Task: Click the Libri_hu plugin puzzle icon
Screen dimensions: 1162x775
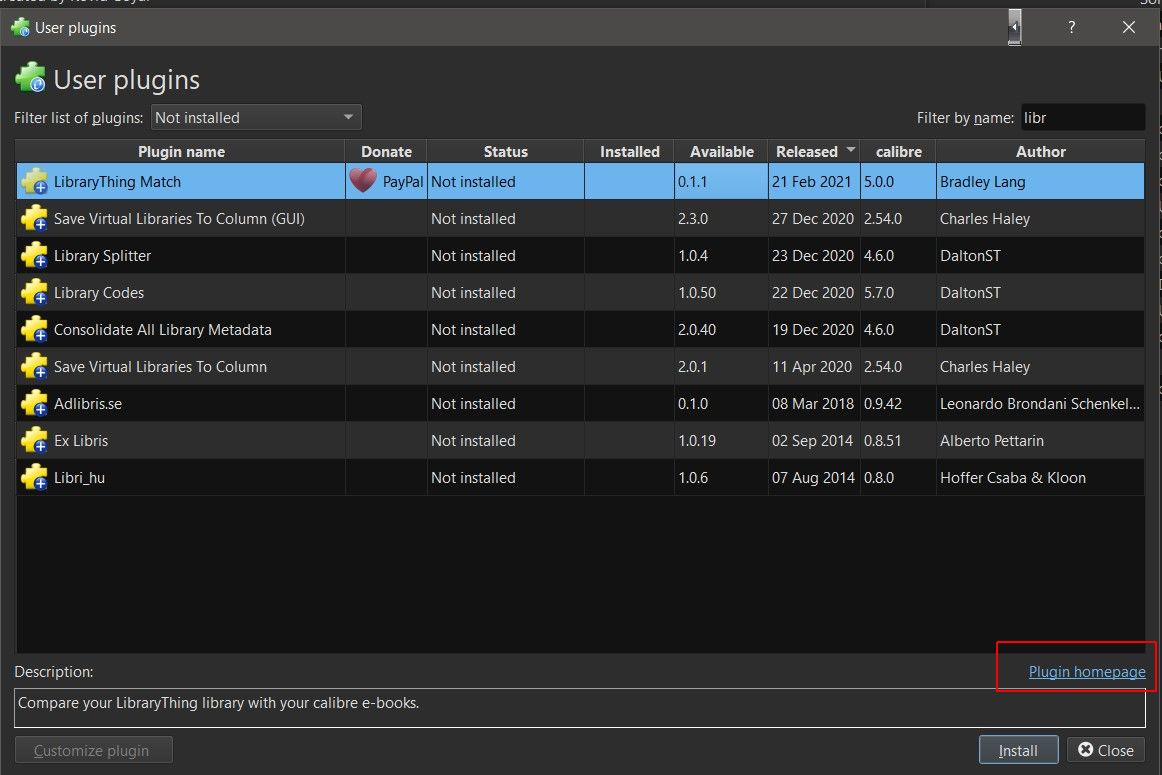Action: point(35,478)
